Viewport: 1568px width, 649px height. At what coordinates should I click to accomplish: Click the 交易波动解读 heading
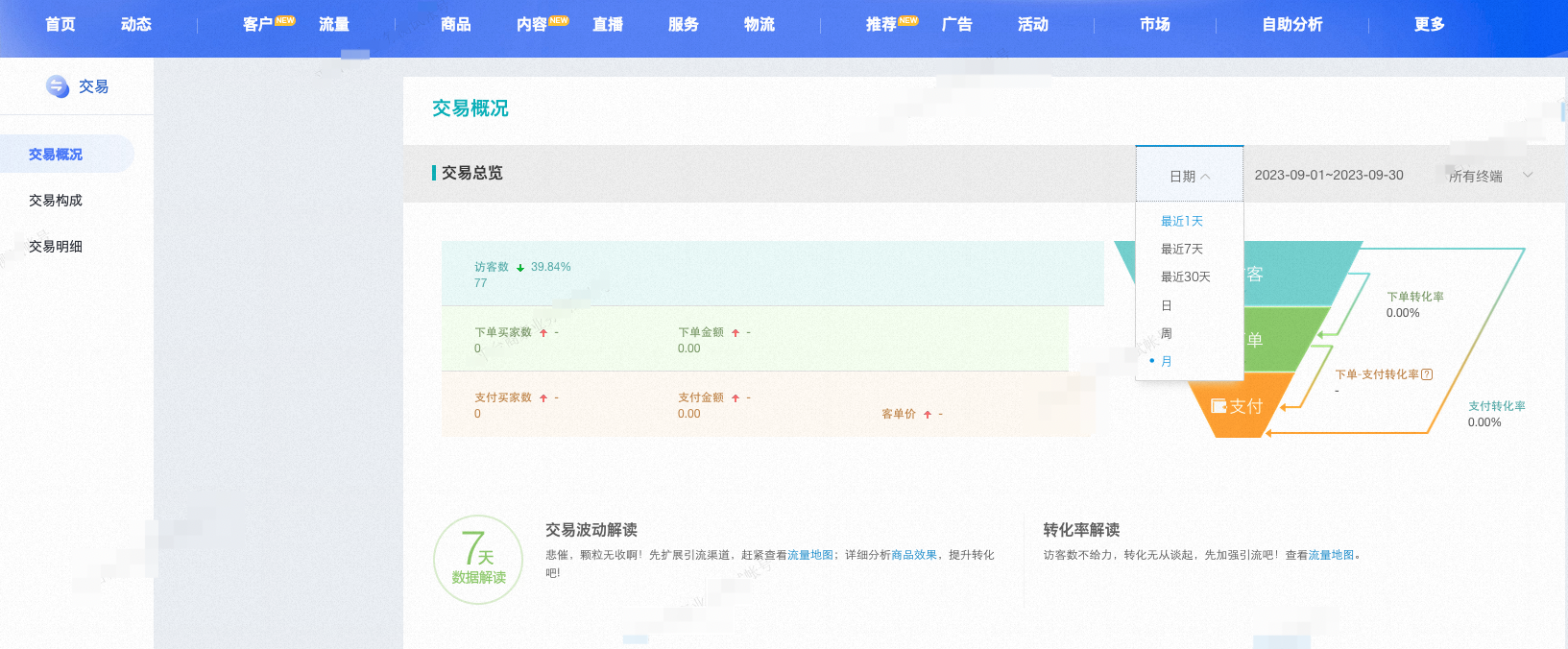coord(591,530)
